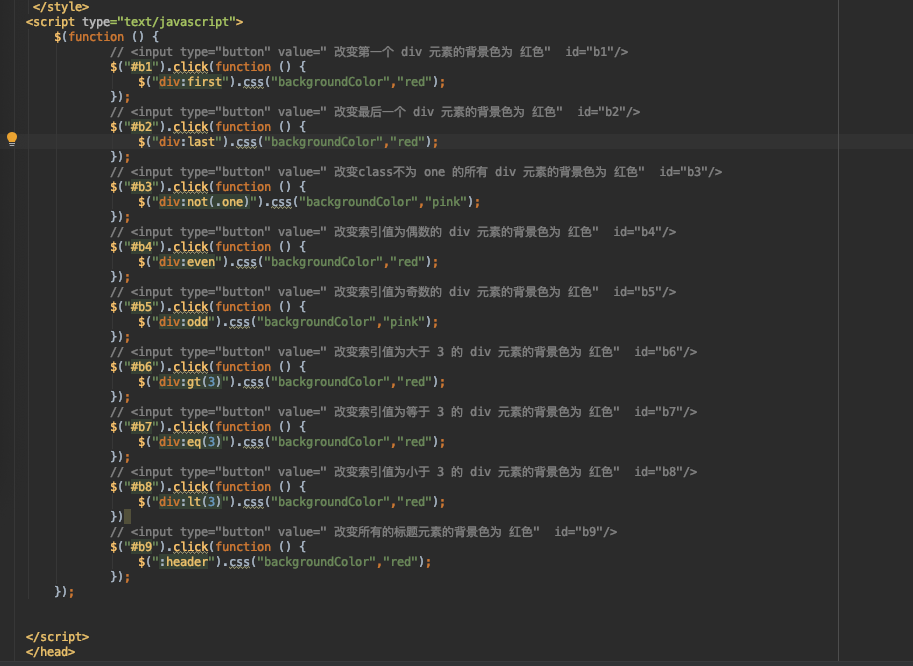
Task: Click the "#b6" selector string
Action: pyautogui.click(x=141, y=367)
